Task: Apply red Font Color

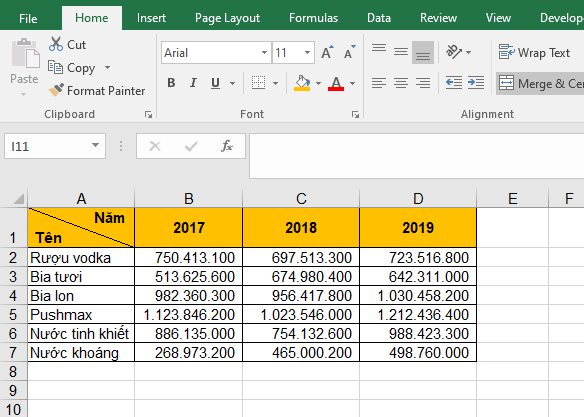Action: tap(336, 83)
